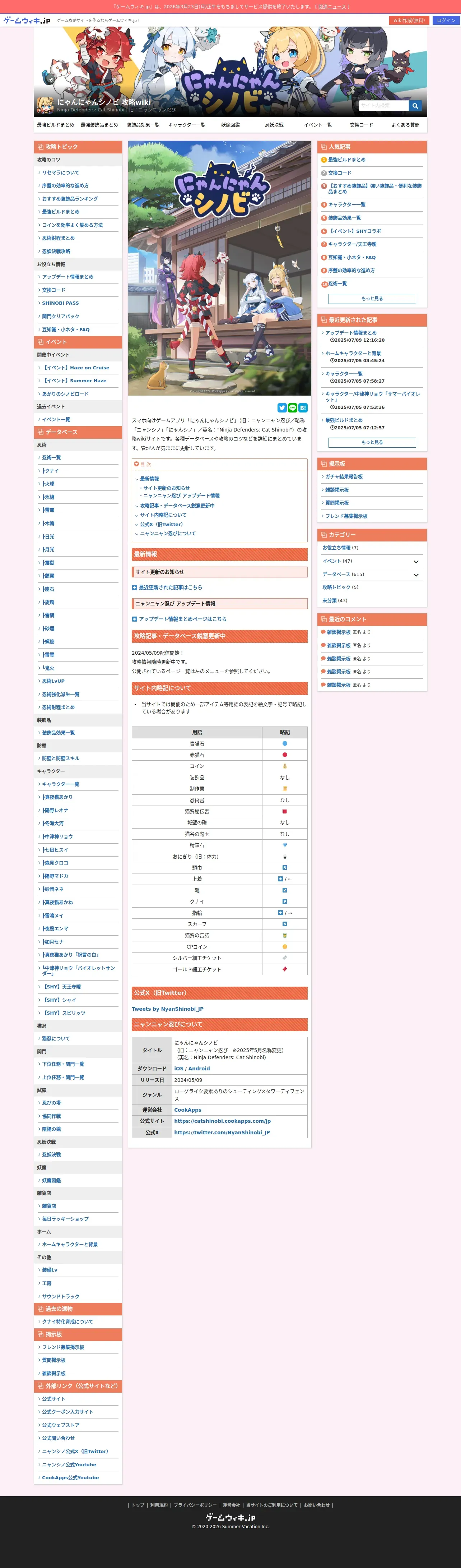The image size is (461, 1568).
Task: Open Tweets by NyanShinobi_JP link
Action: pyautogui.click(x=167, y=1009)
